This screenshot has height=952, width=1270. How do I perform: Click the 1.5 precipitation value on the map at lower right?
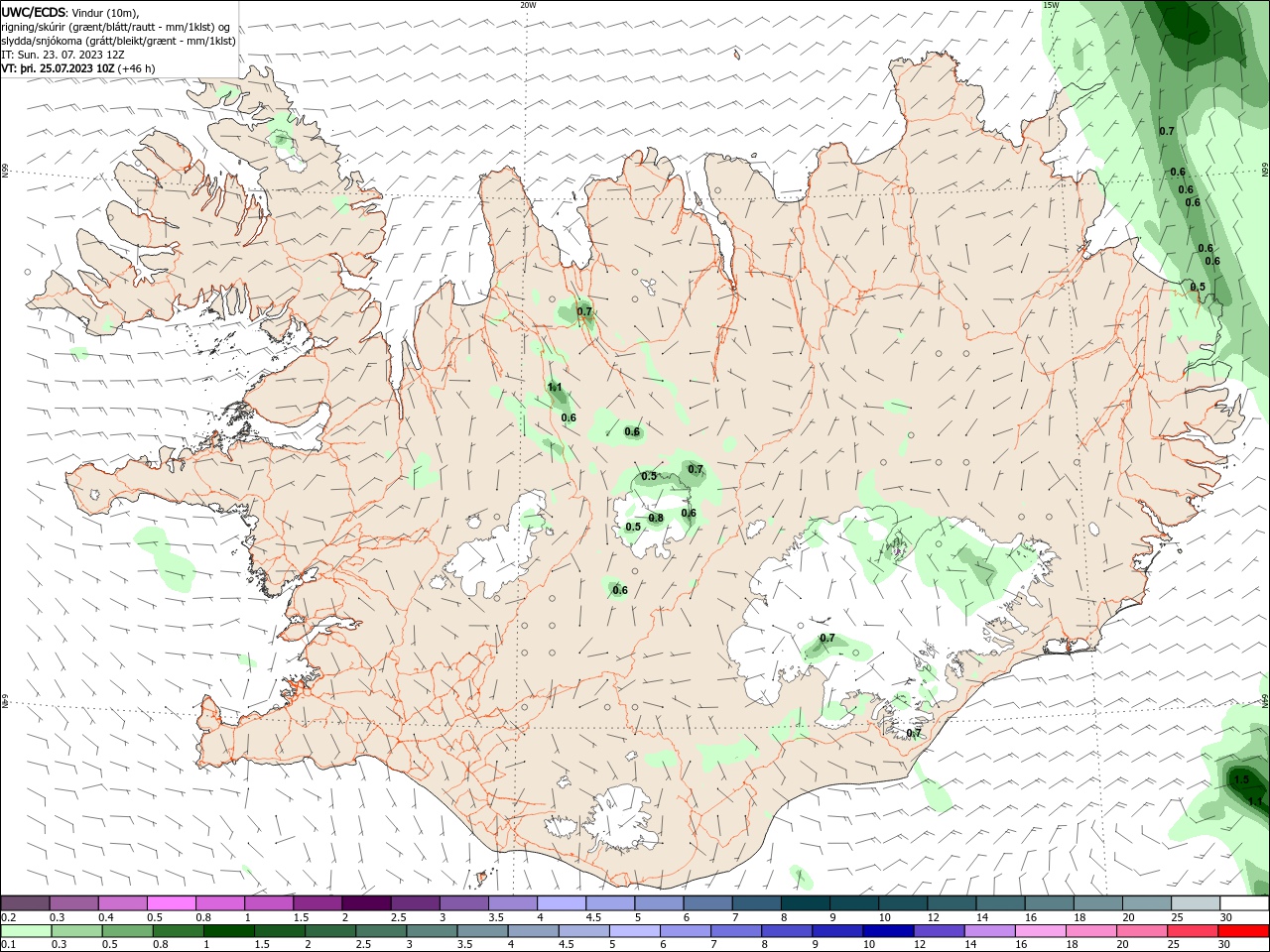1241,779
